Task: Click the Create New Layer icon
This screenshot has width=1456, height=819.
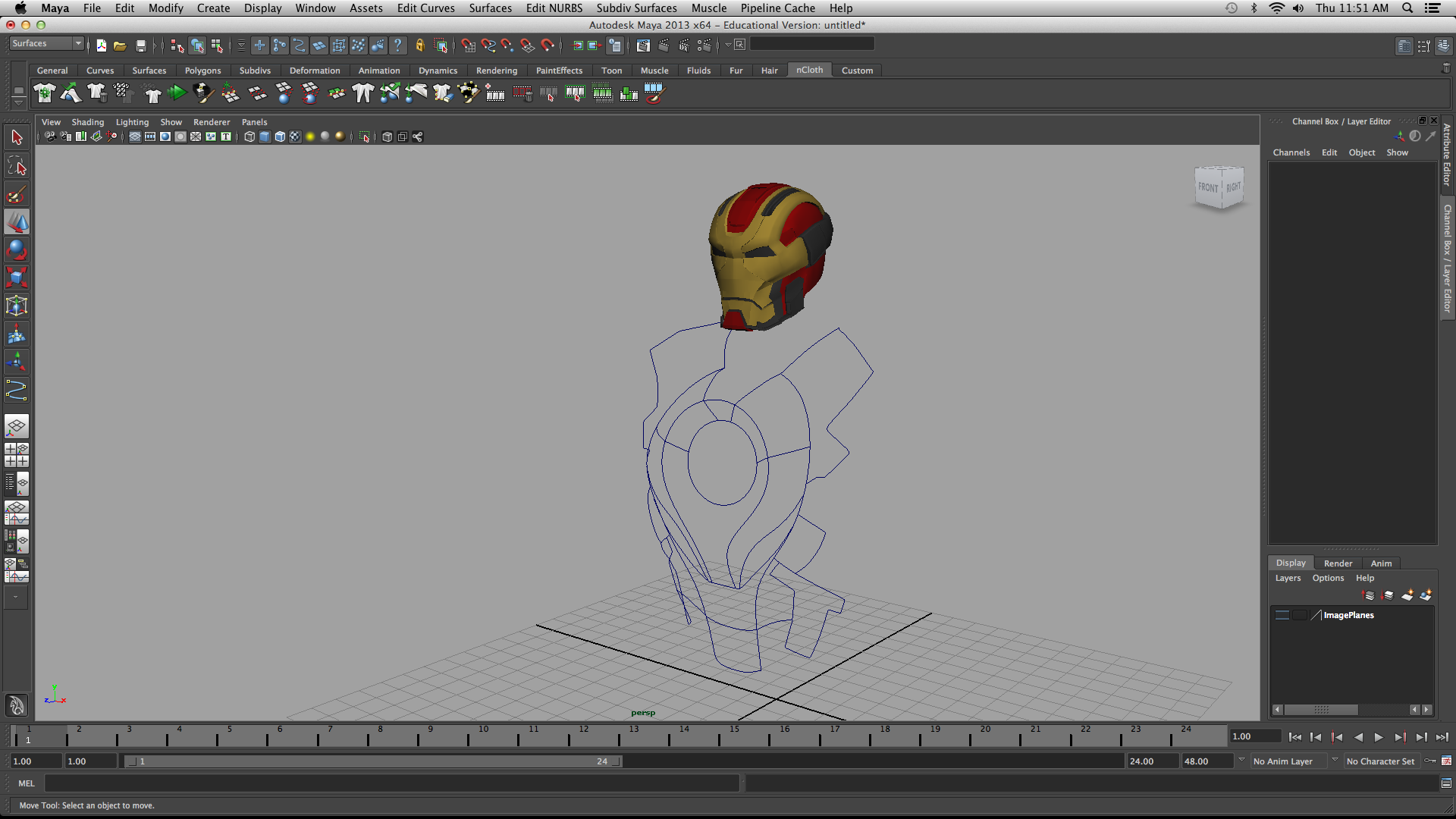Action: pyautogui.click(x=1407, y=595)
